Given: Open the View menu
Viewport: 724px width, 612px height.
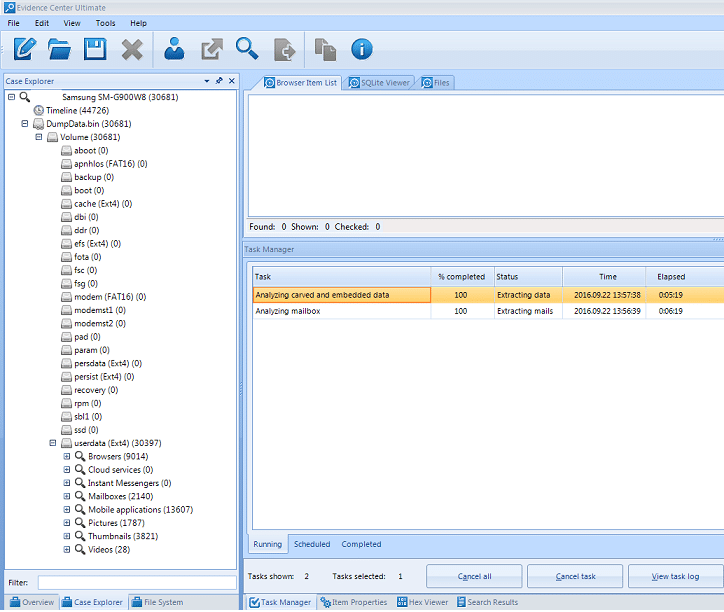Looking at the screenshot, I should click(x=72, y=23).
